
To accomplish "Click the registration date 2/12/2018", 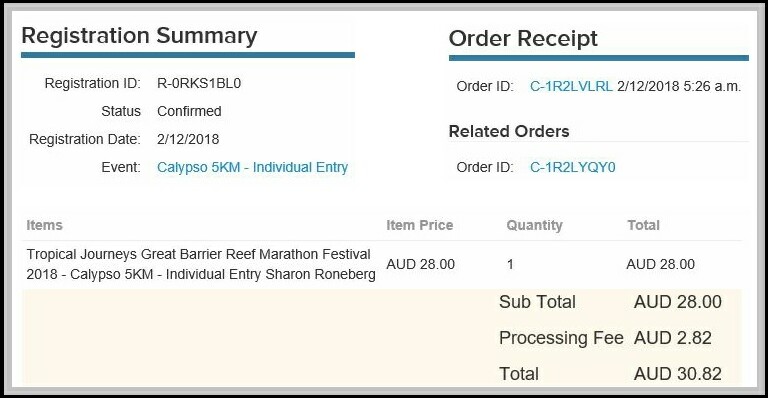I will coord(188,139).
